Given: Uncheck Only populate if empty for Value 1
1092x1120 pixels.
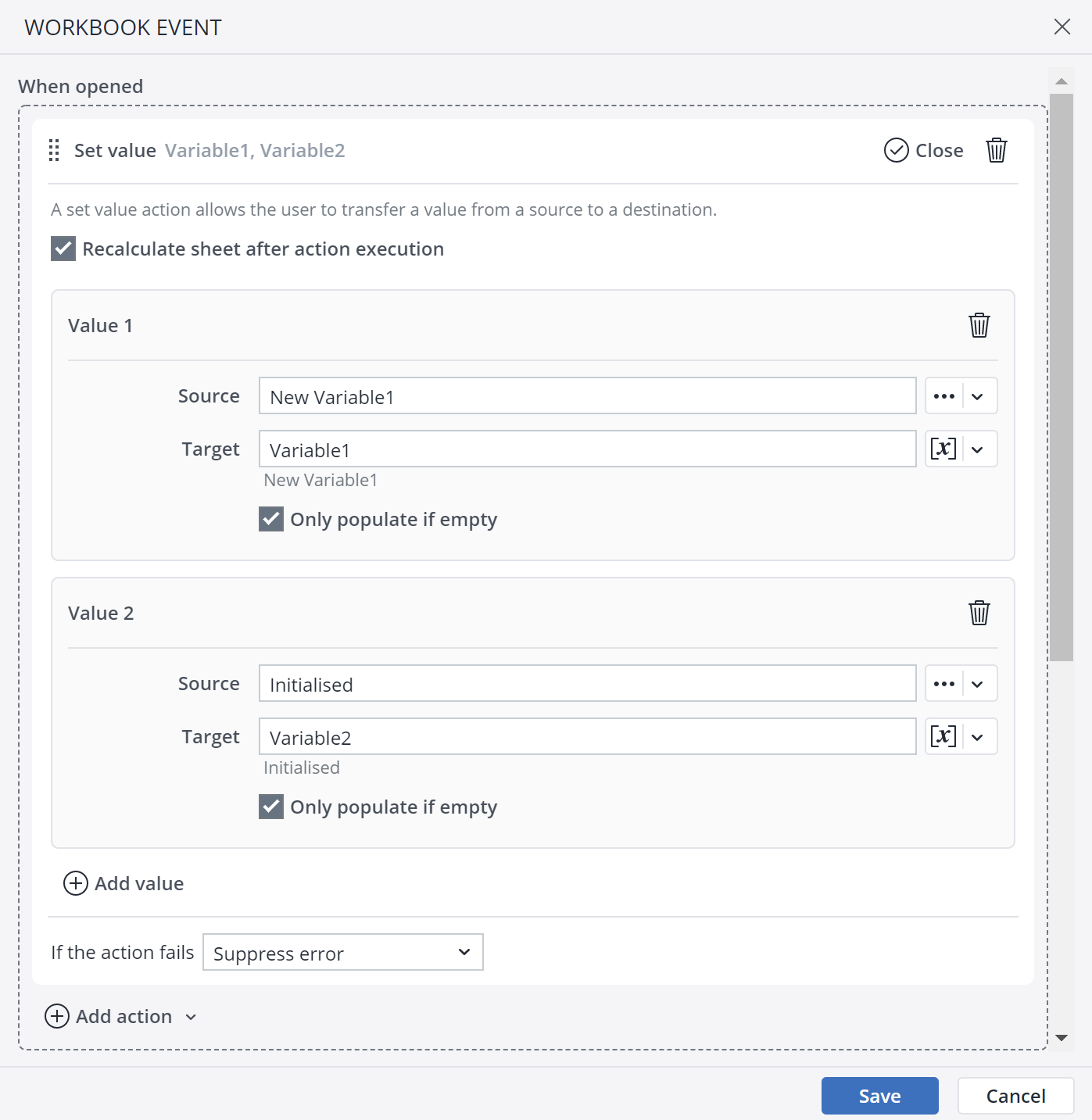Looking at the screenshot, I should click(271, 519).
